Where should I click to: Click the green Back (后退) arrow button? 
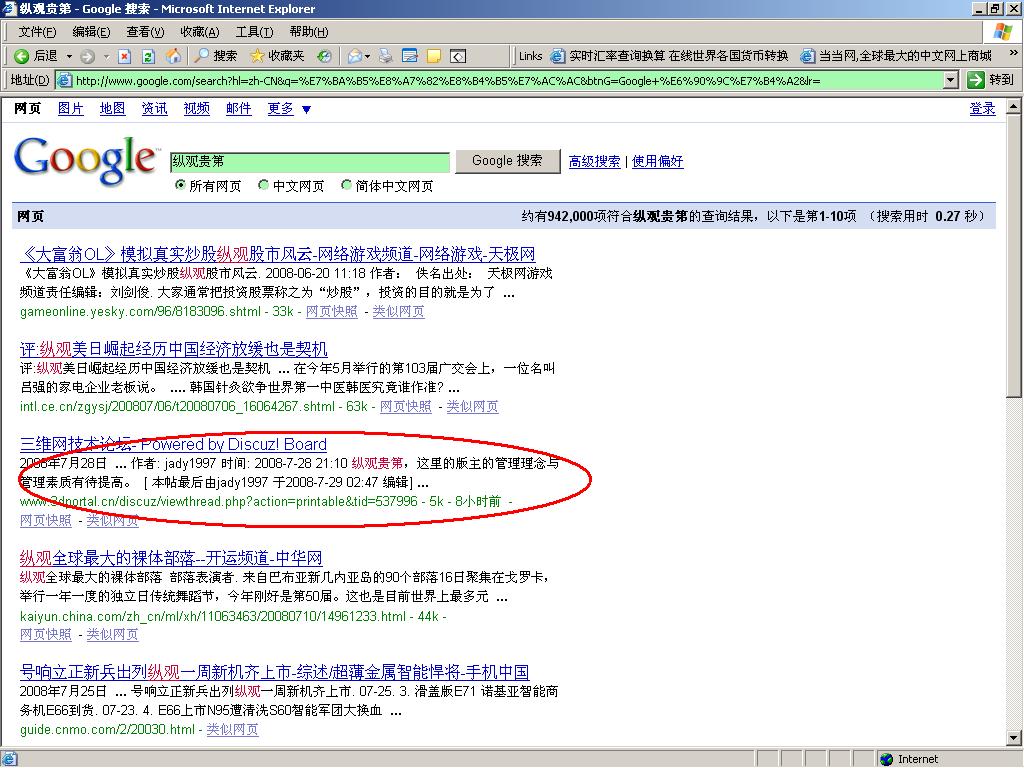coord(22,56)
